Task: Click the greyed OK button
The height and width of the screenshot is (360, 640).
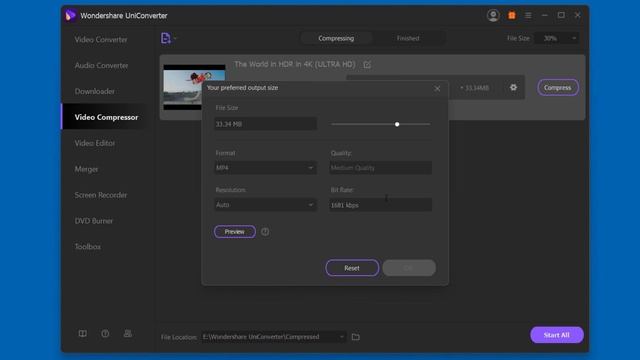Action: click(x=409, y=268)
